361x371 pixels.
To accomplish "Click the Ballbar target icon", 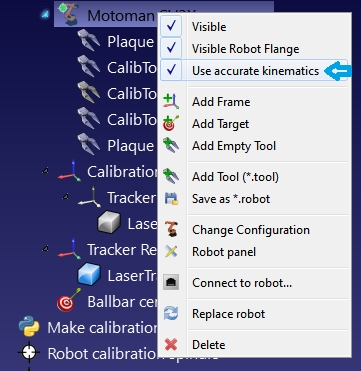I will click(x=69, y=301).
